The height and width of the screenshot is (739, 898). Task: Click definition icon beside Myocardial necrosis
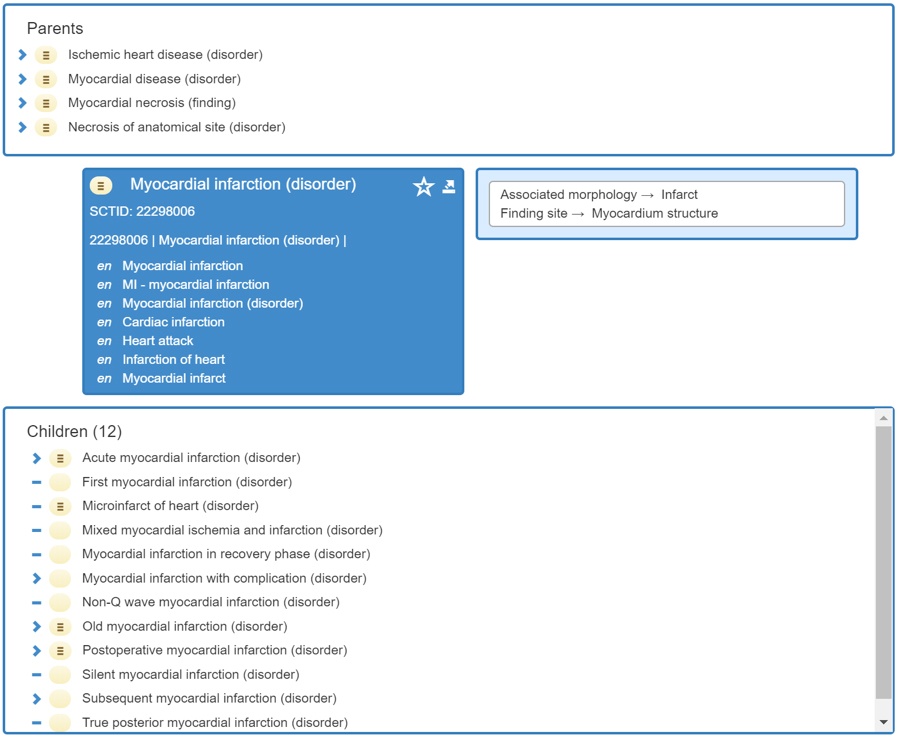(x=46, y=103)
